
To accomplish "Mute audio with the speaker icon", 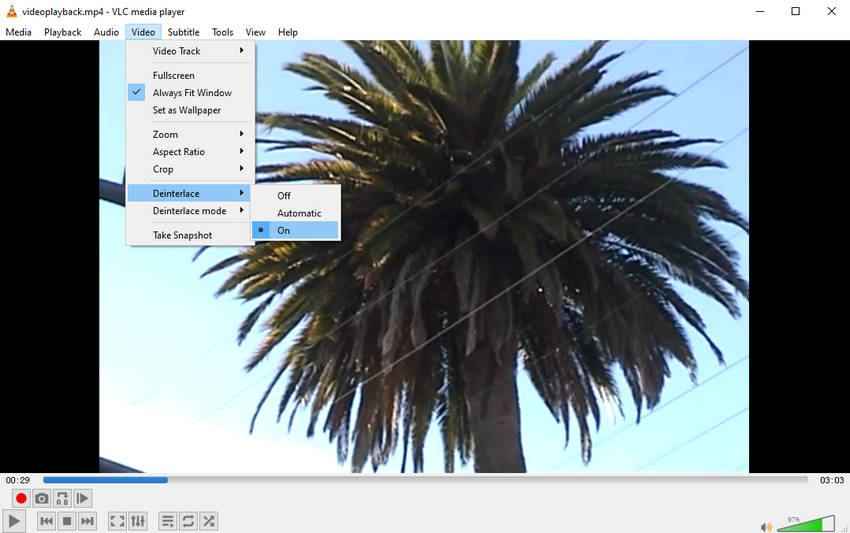I will pos(766,526).
